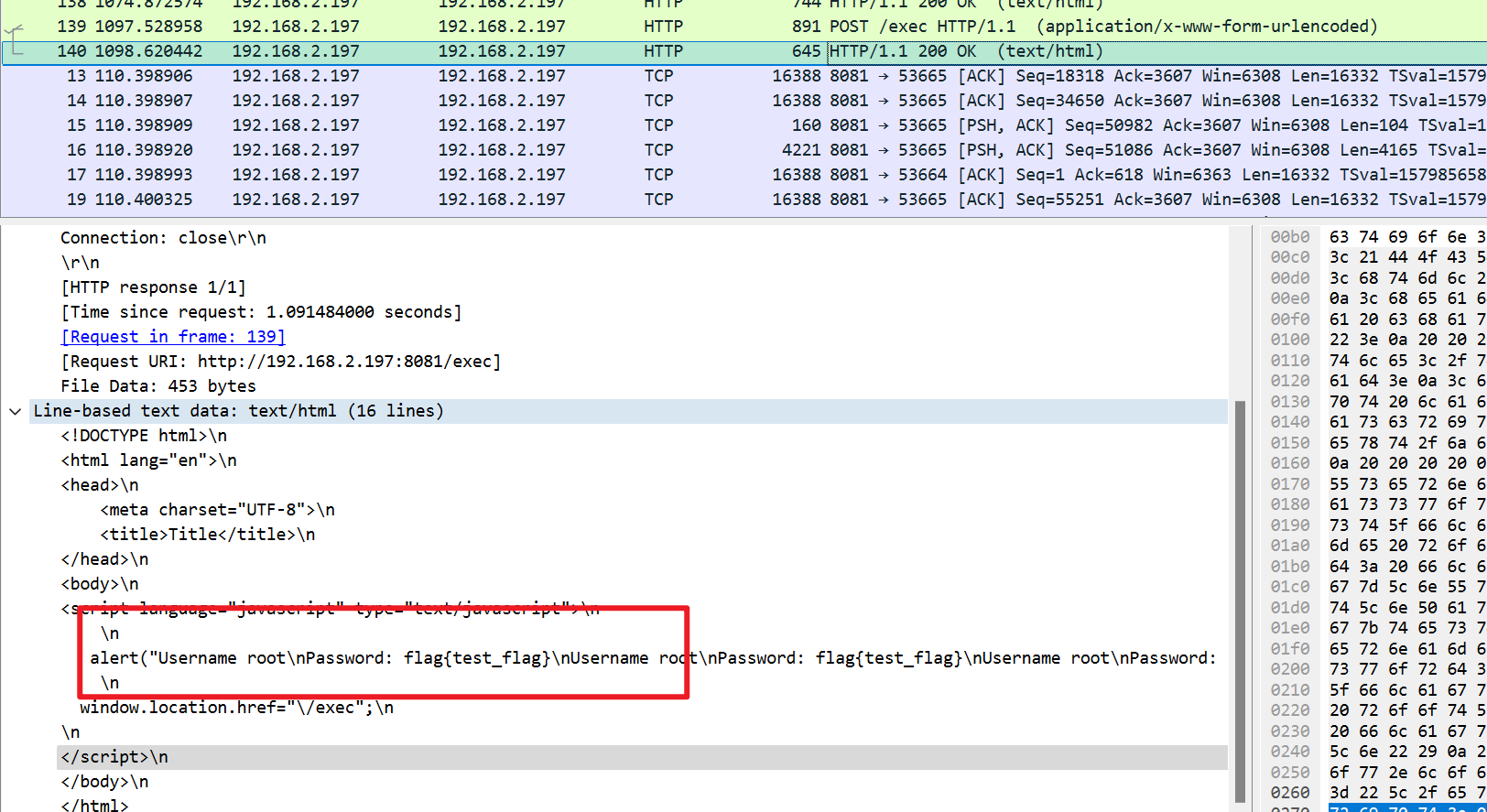Open the Request in frame: 139 link
The image size is (1487, 812).
point(173,337)
